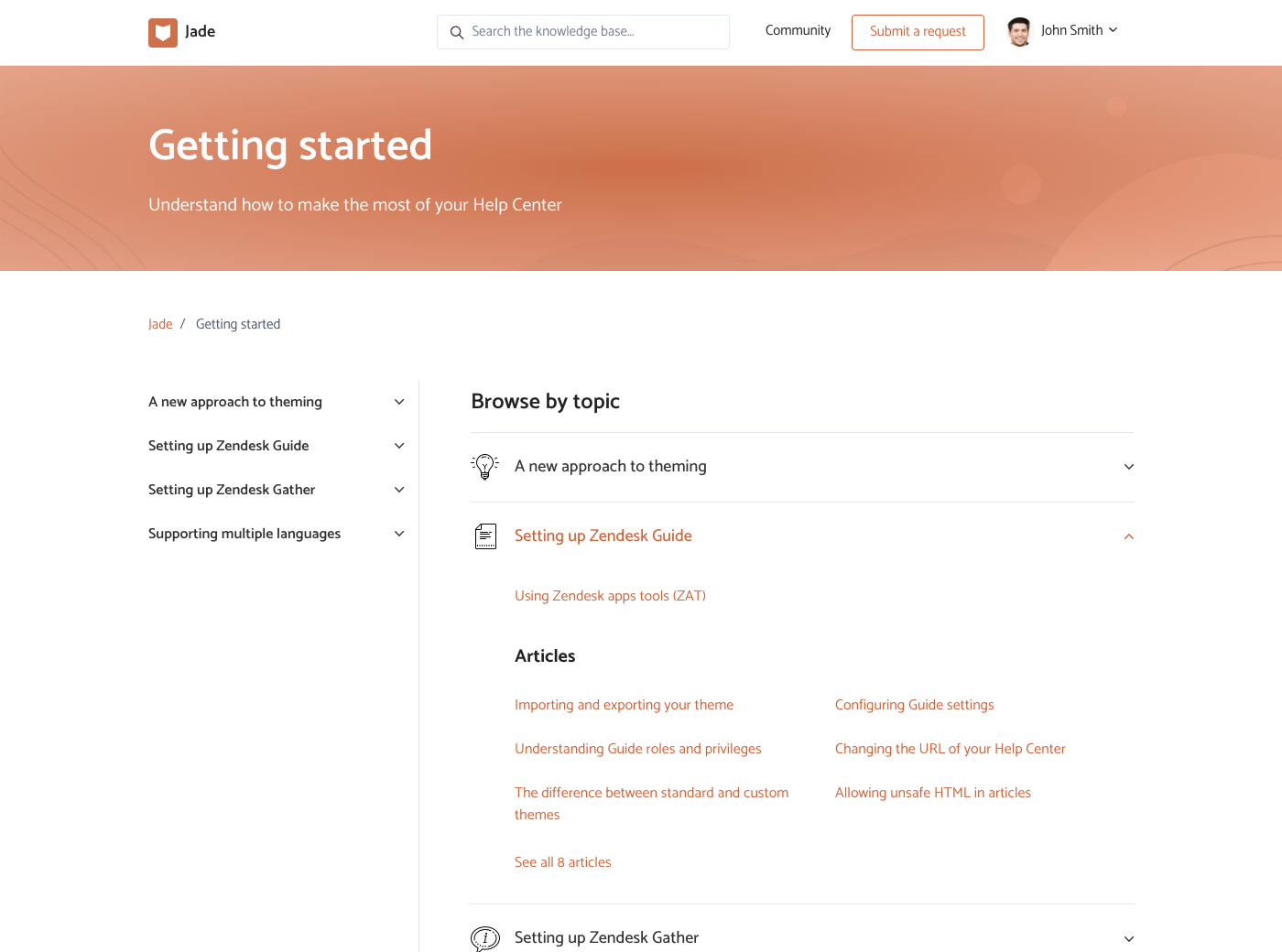The image size is (1282, 952).
Task: Click John Smith's avatar picture
Action: 1019,32
